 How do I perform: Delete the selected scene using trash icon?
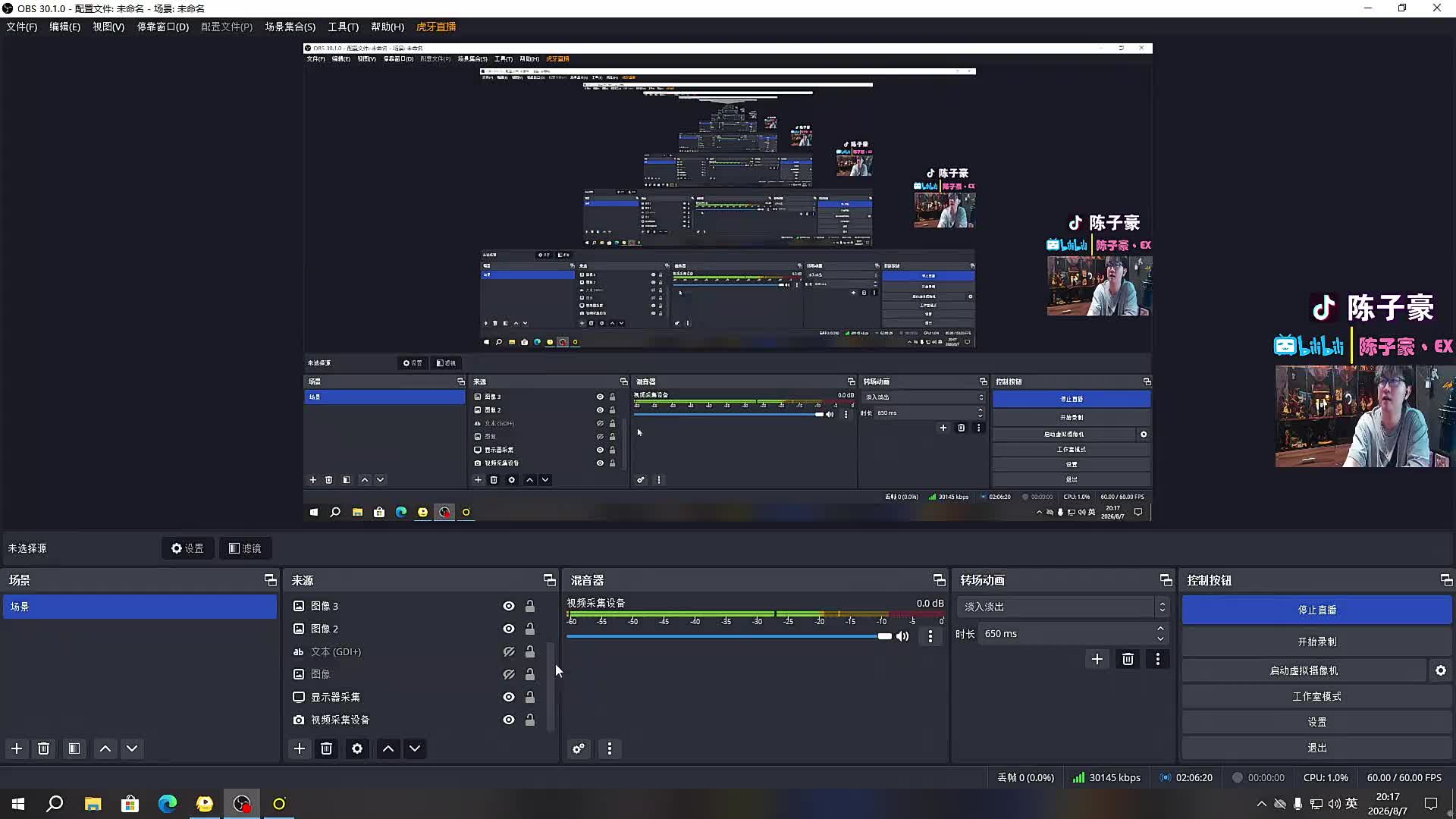44,748
